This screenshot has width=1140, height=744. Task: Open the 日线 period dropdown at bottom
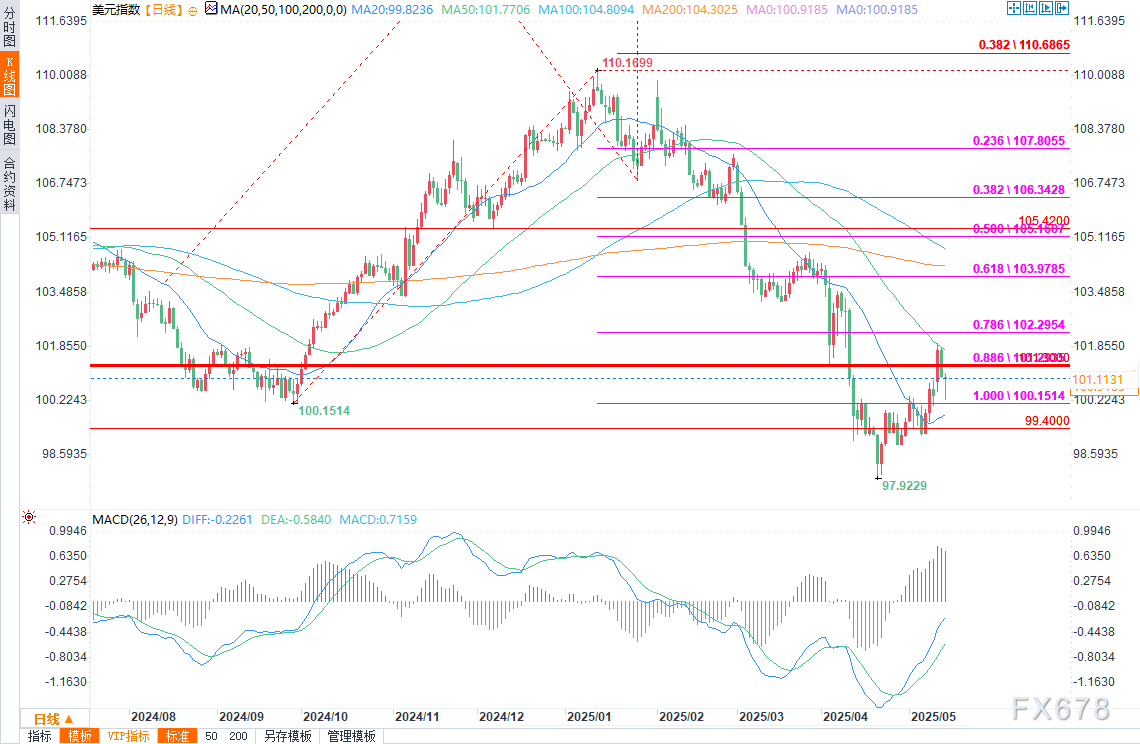[55, 719]
